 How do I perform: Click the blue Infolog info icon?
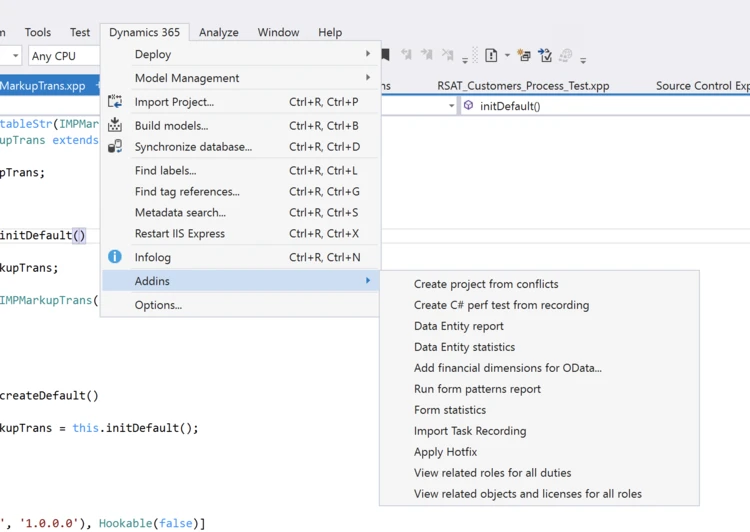tap(115, 257)
